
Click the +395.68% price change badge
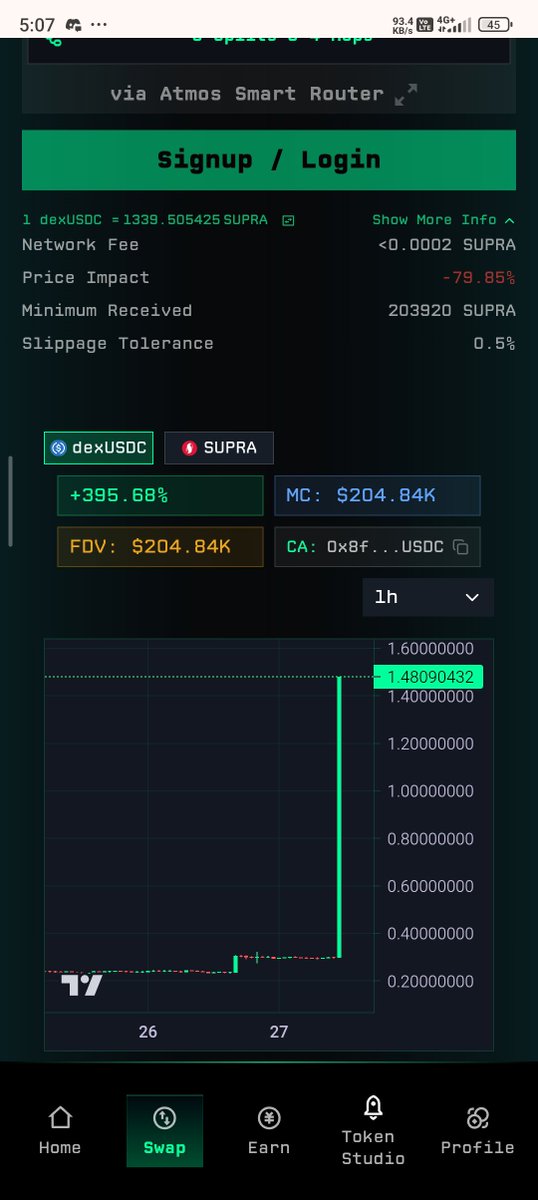pyautogui.click(x=161, y=495)
